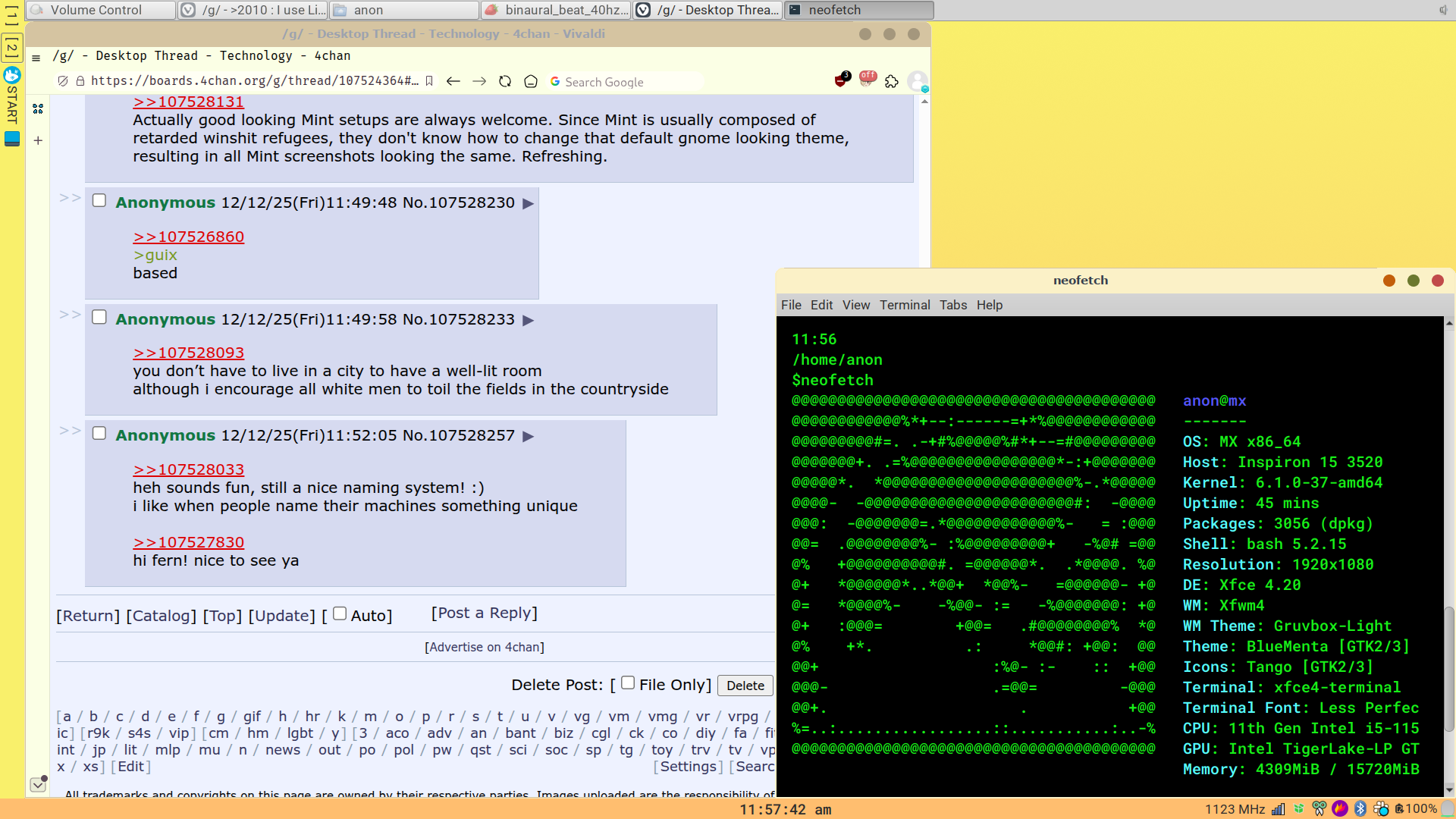1456x819 pixels.
Task: Expand post menu arrow for No.107528233
Action: pos(529,320)
